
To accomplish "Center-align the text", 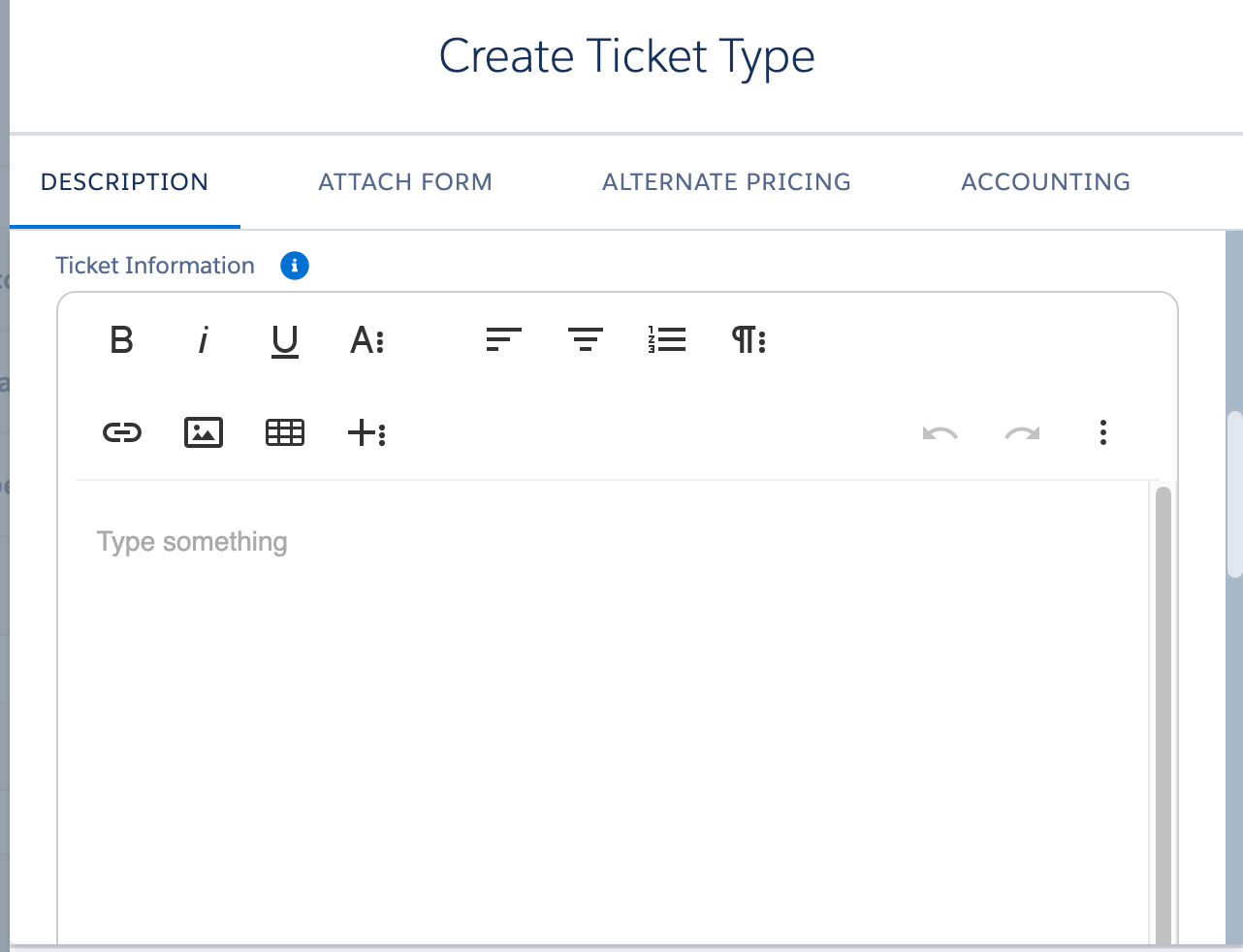I will pyautogui.click(x=586, y=340).
